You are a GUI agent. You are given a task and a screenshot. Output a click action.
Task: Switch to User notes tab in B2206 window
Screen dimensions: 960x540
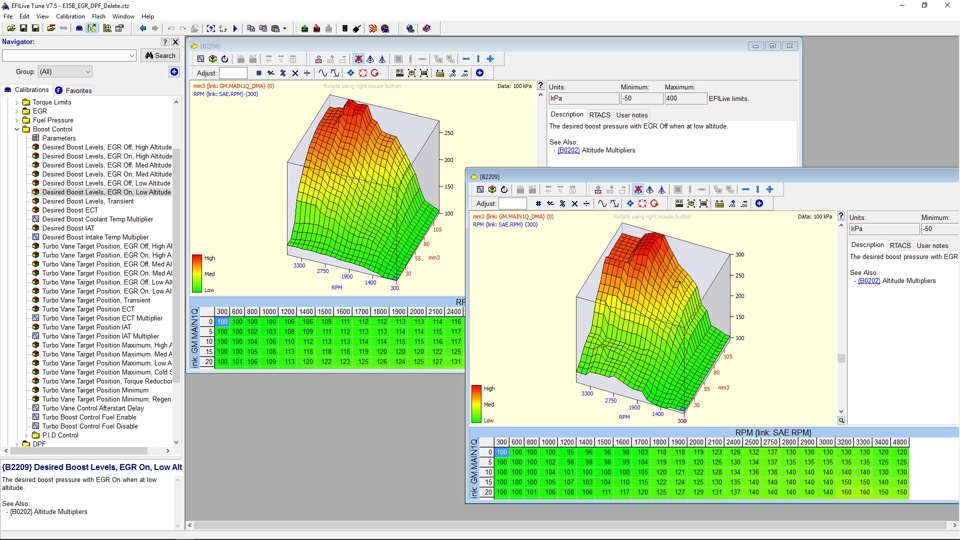(632, 115)
